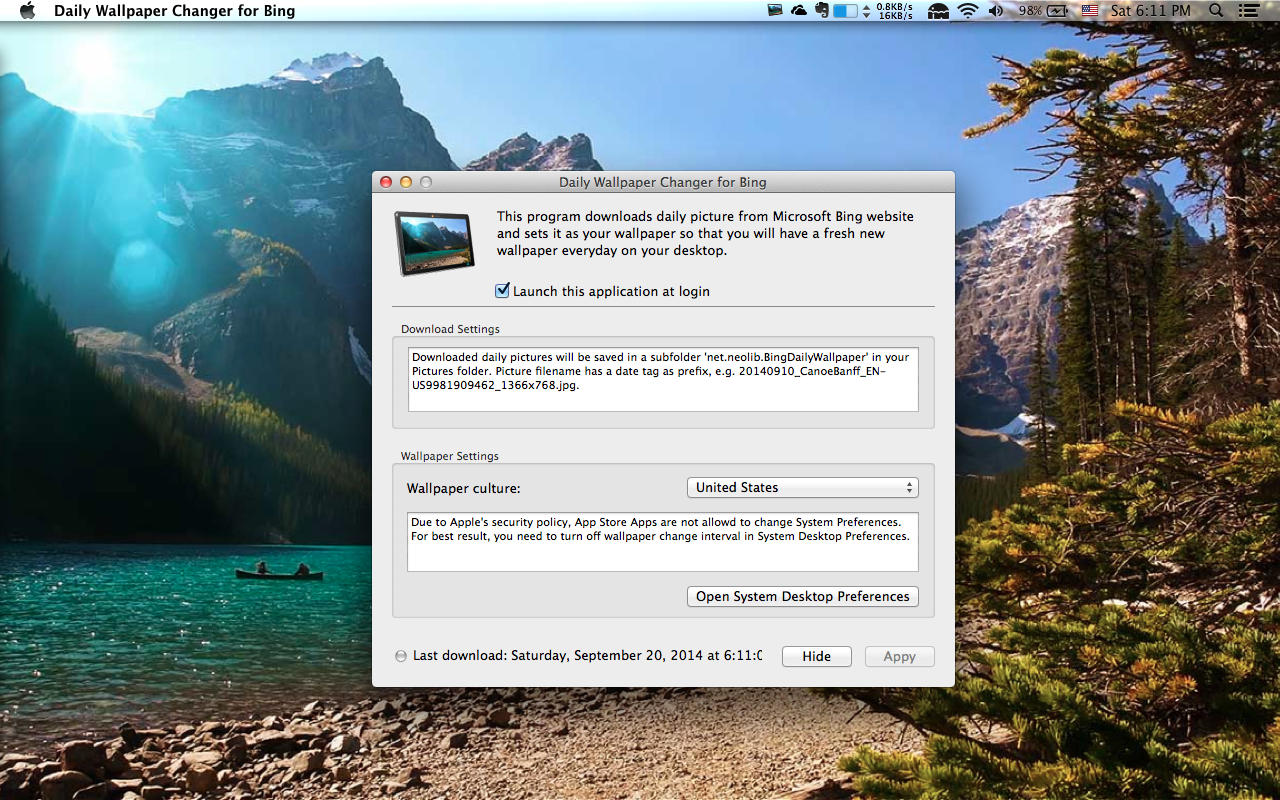1280x800 pixels.
Task: Toggle Launch this application at login checkbox
Action: 503,291
